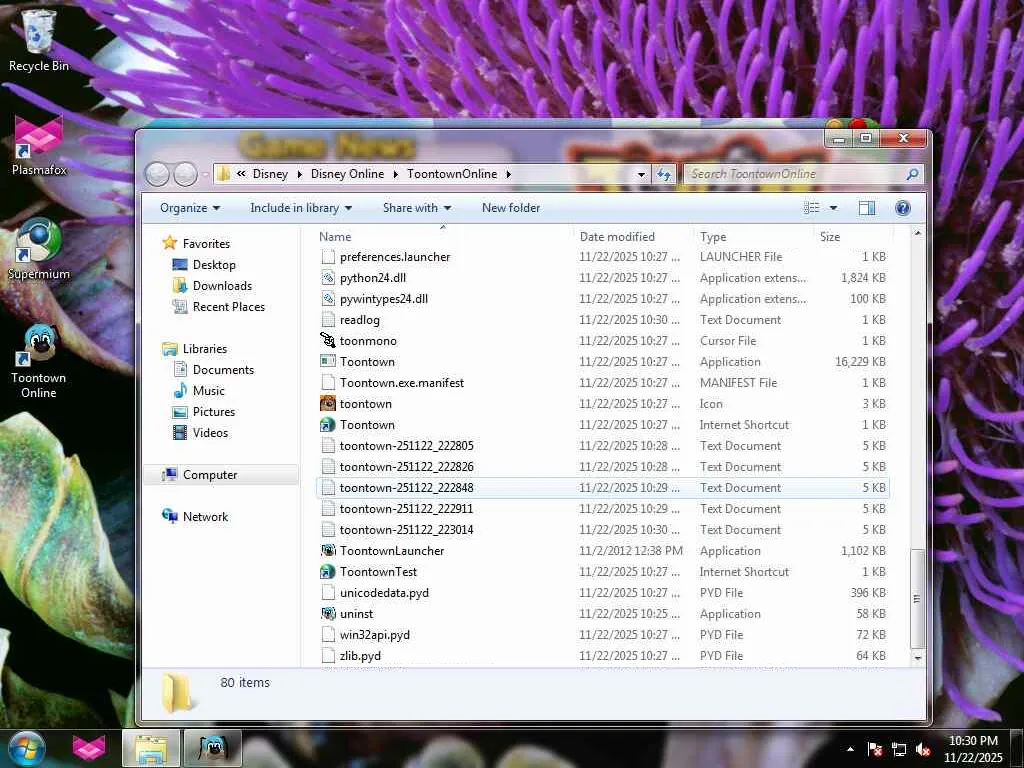Go back with the Explorer Back button
The height and width of the screenshot is (768, 1024).
click(x=157, y=174)
